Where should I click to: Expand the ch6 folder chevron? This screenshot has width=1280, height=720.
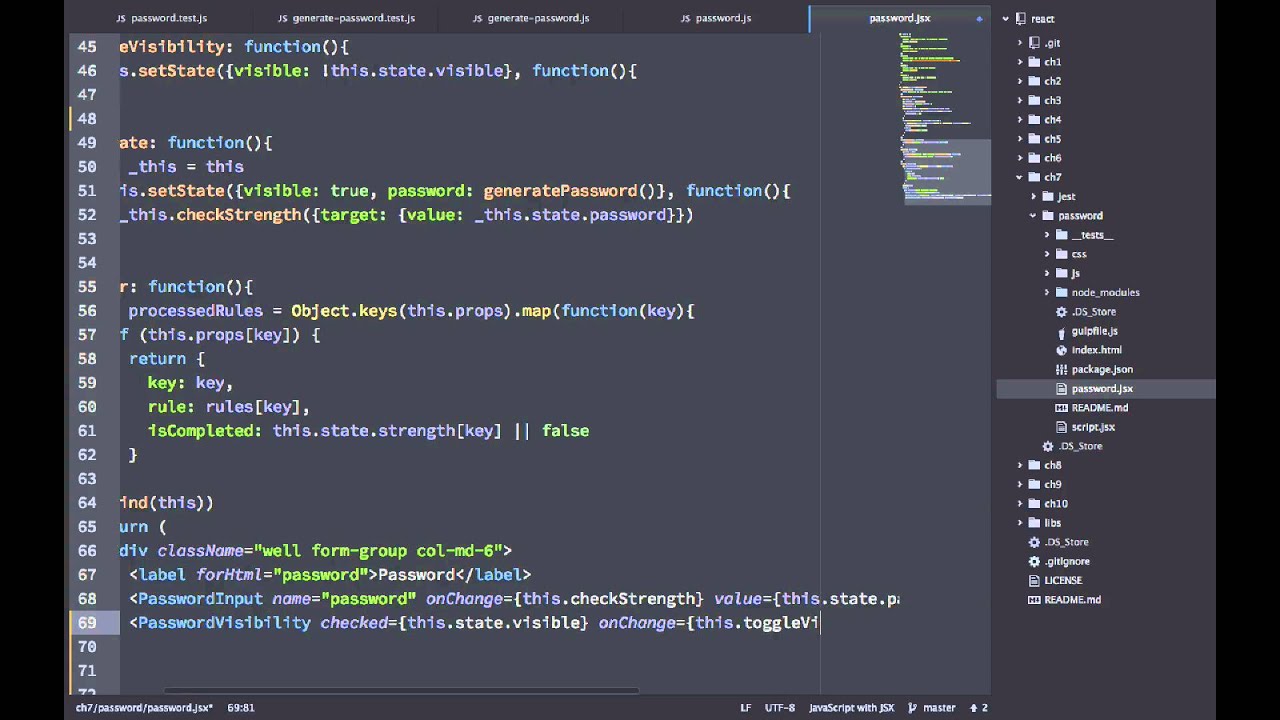(1020, 158)
